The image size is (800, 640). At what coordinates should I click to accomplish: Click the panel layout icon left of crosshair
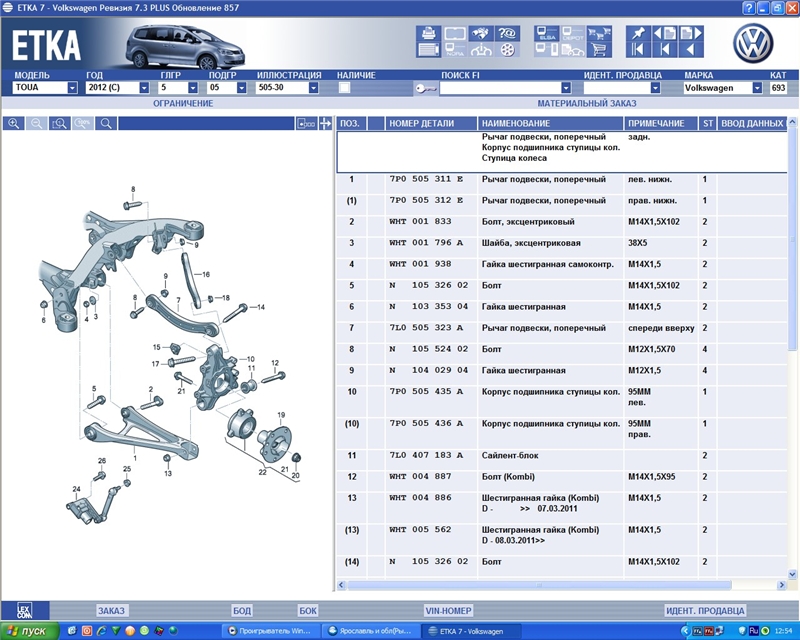[307, 124]
